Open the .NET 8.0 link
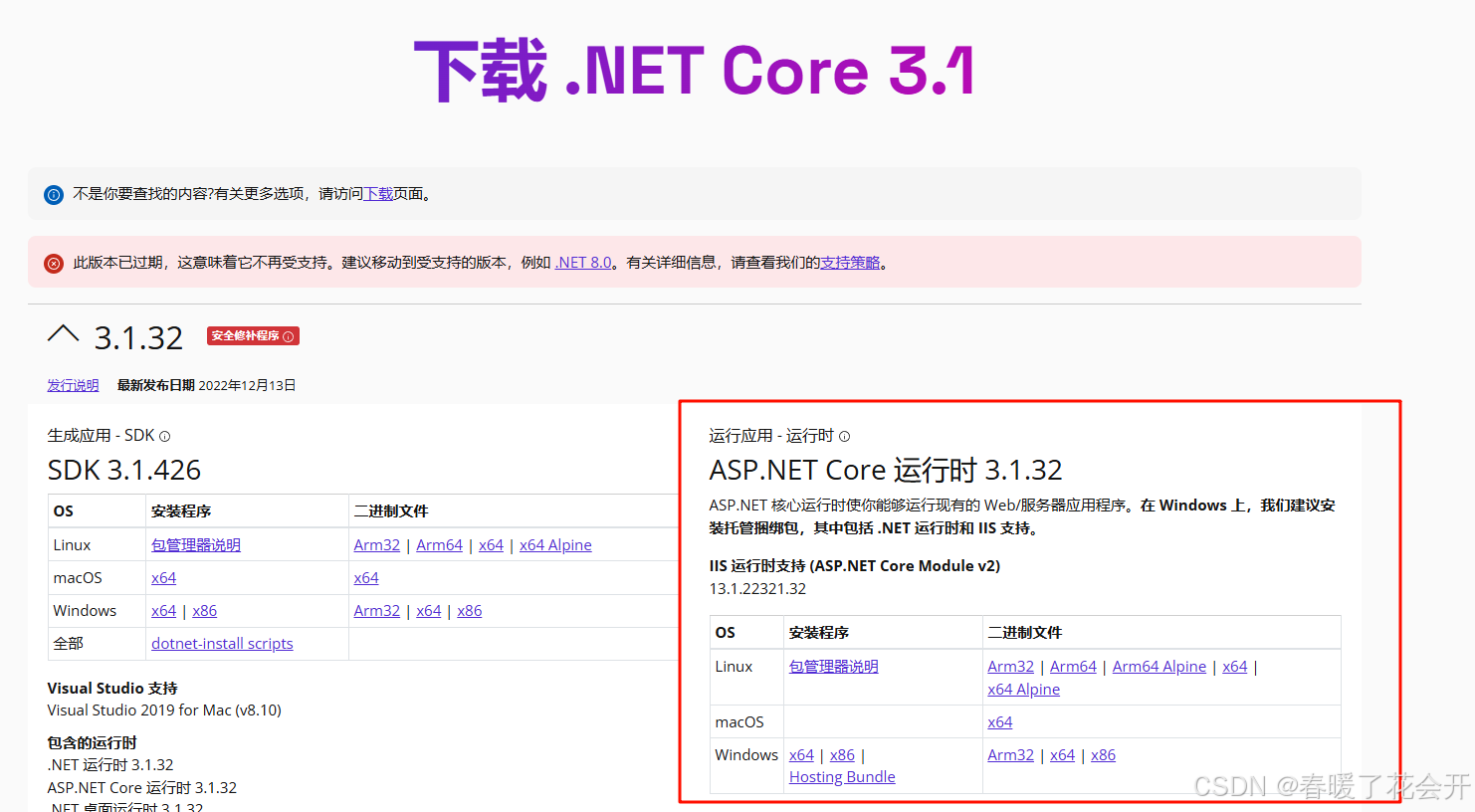The width and height of the screenshot is (1475, 812). (x=583, y=263)
